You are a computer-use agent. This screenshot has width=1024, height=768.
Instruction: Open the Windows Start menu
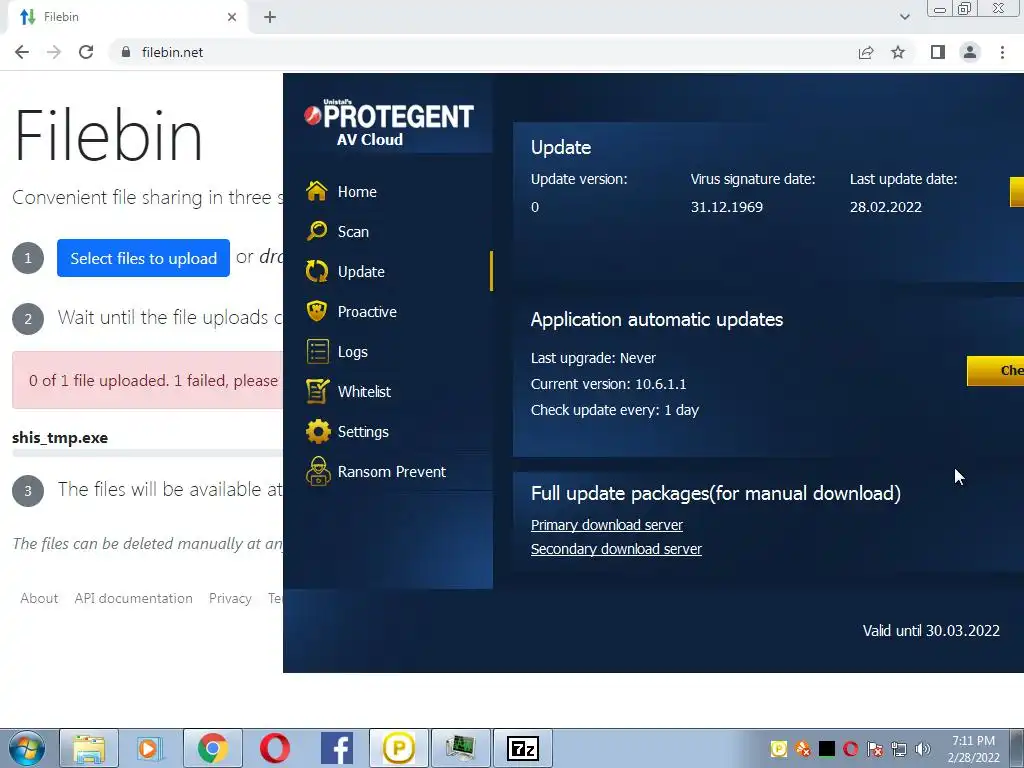[27, 748]
